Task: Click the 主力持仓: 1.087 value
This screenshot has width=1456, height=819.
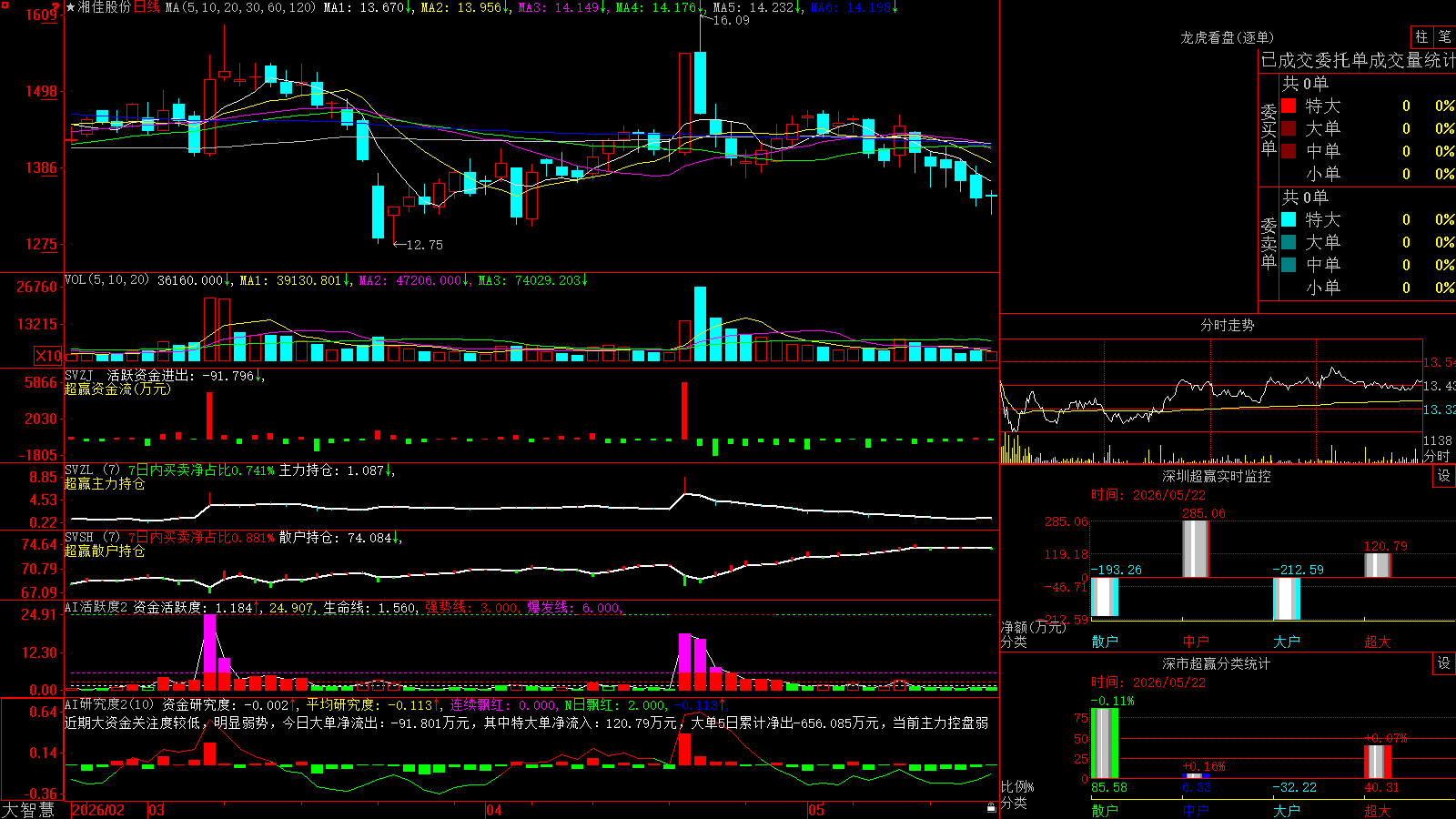Action: (x=331, y=470)
